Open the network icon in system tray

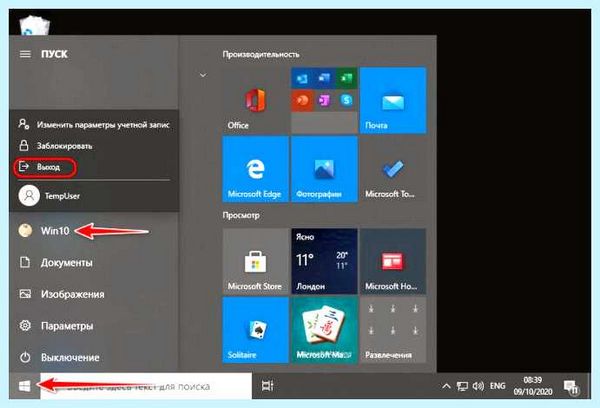(x=462, y=386)
